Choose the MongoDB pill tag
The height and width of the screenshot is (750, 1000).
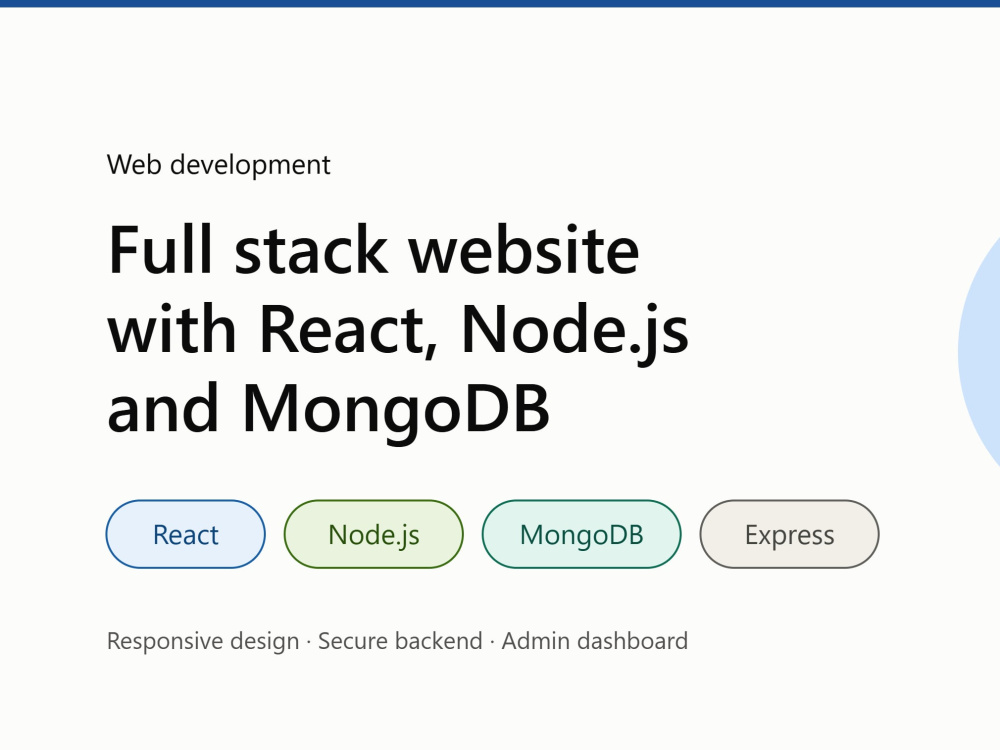click(582, 534)
